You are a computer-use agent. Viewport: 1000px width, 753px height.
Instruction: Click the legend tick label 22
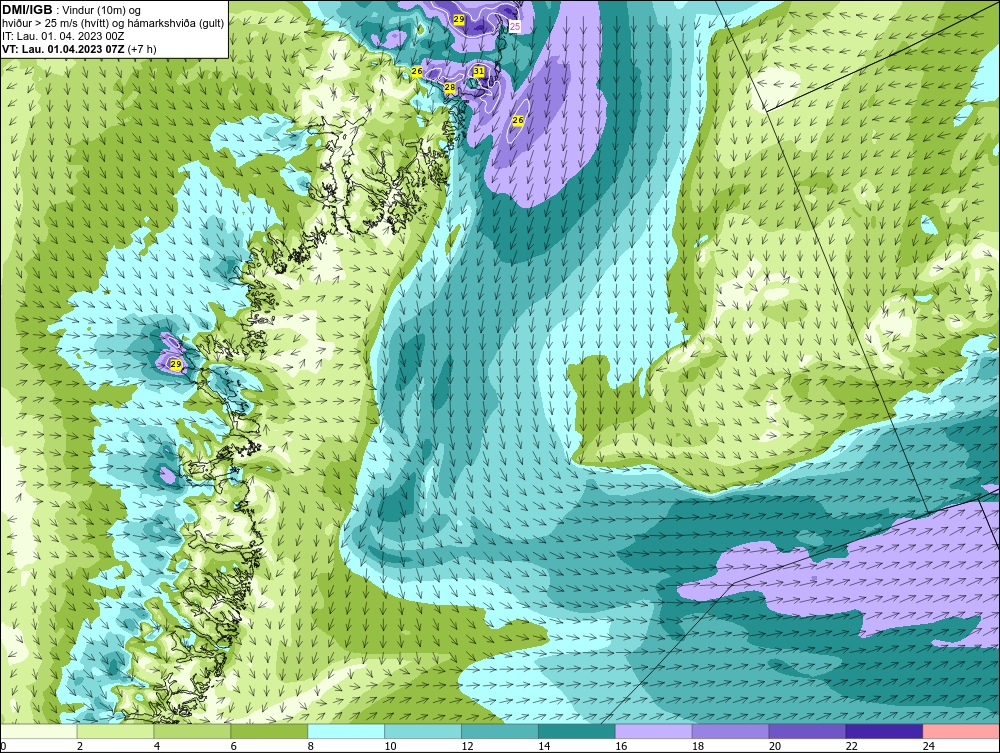click(851, 746)
